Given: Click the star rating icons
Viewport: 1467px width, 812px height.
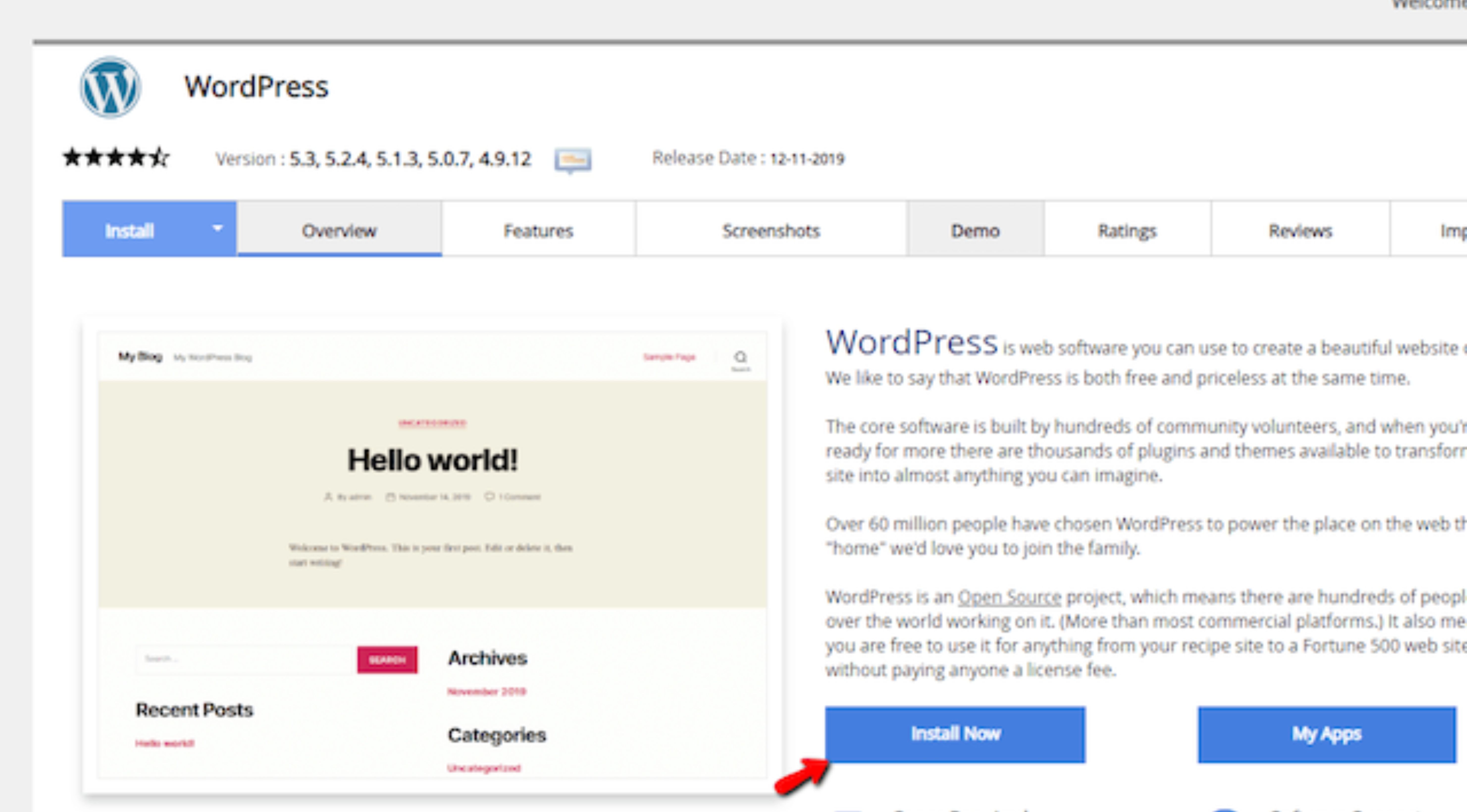Looking at the screenshot, I should coord(116,157).
